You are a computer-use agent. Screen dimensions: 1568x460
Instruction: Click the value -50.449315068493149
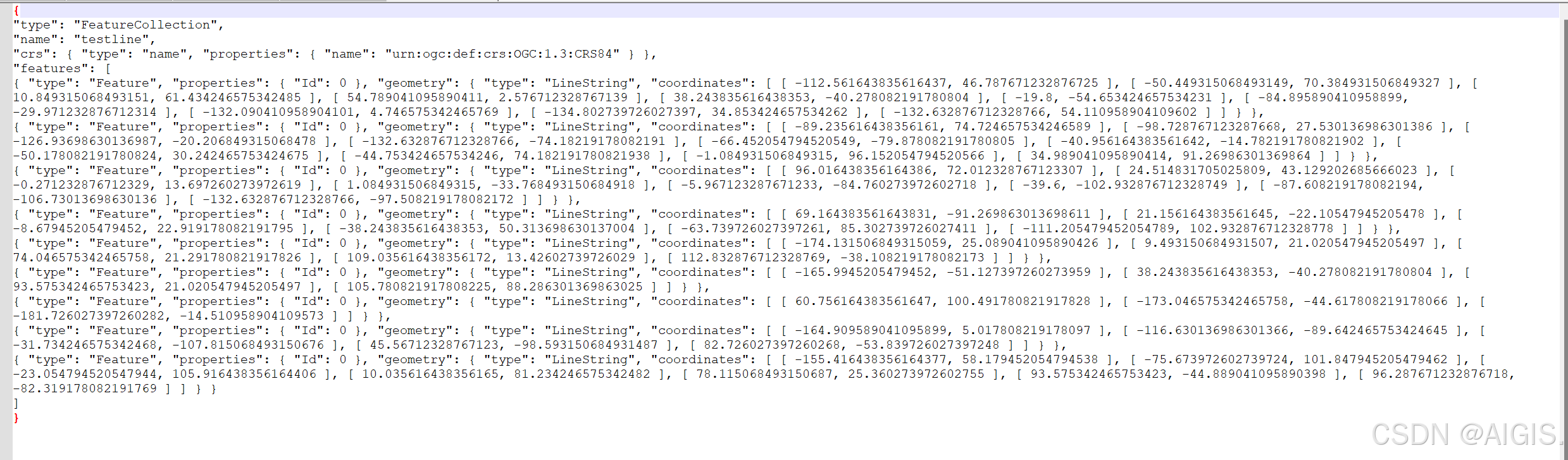[1216, 83]
